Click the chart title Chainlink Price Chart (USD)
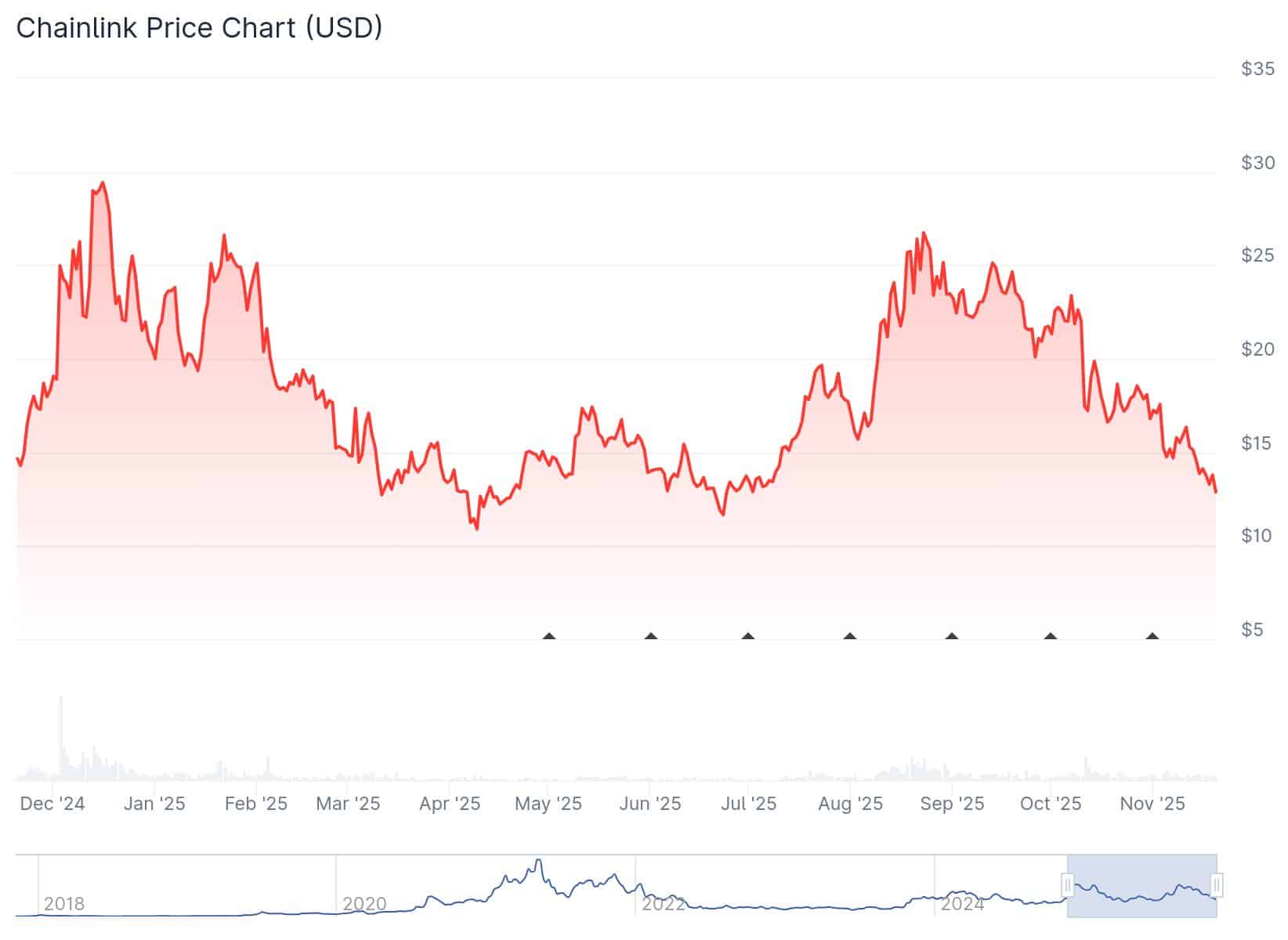The height and width of the screenshot is (940, 1288). 200,27
